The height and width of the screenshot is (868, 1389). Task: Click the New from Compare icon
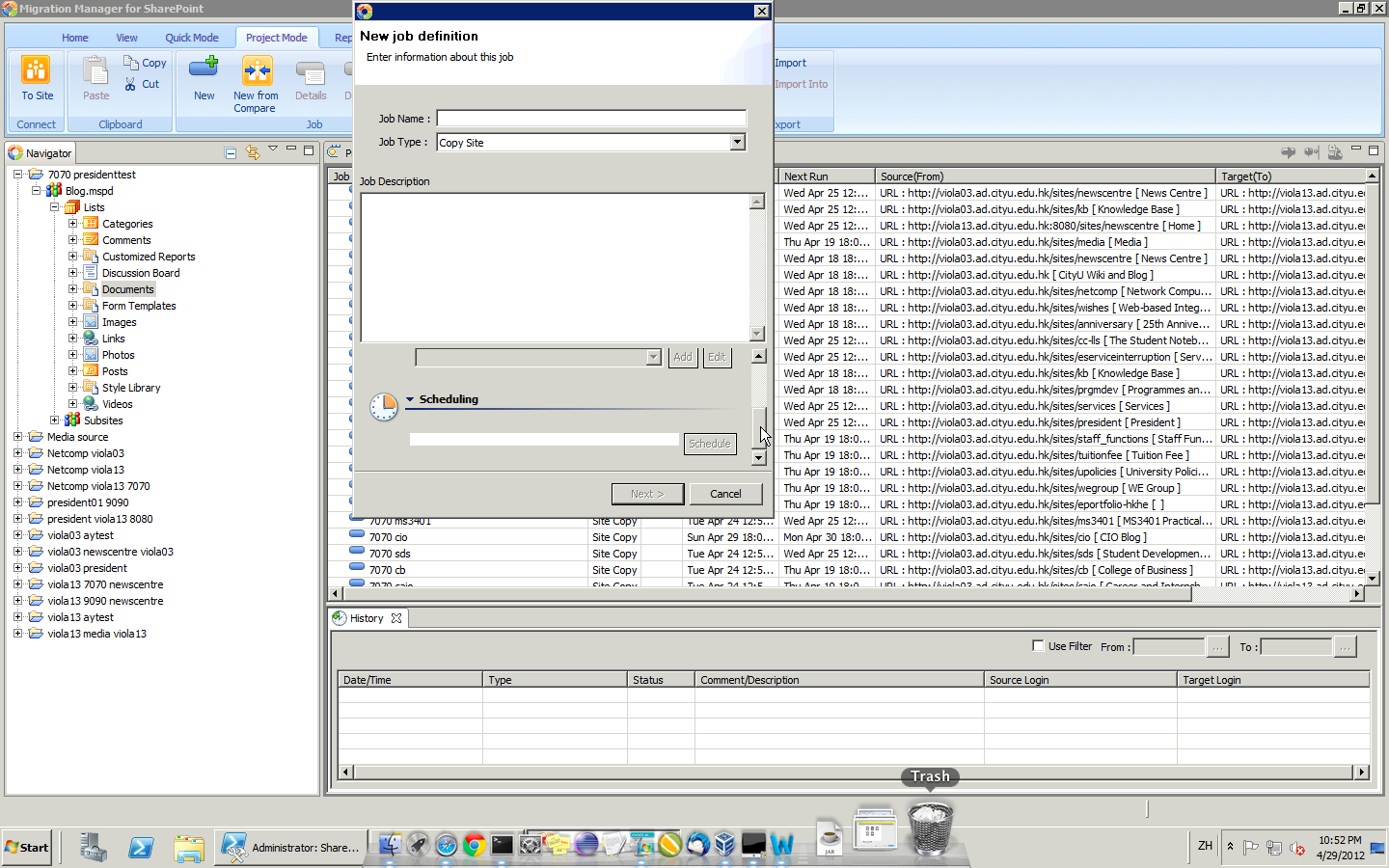coord(257,70)
